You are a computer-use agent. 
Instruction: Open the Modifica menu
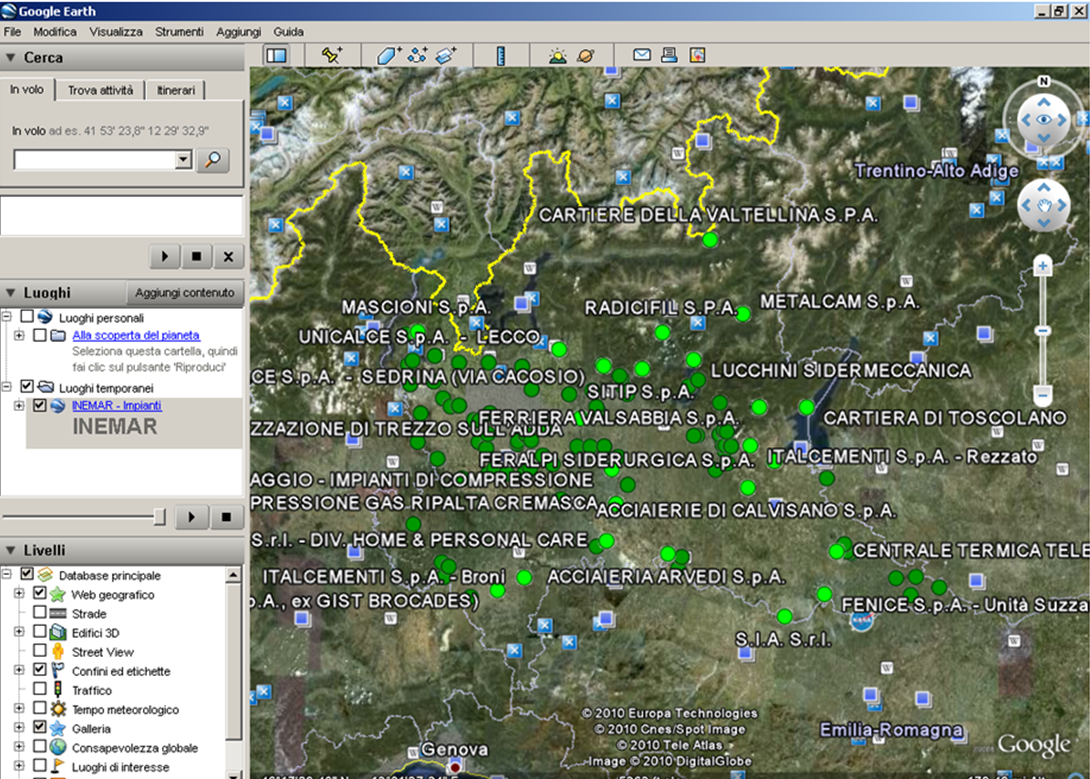point(55,32)
